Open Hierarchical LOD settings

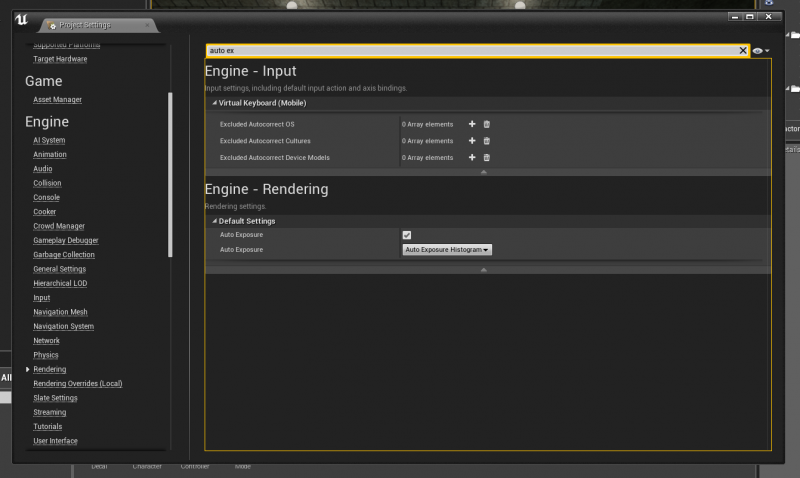tap(60, 283)
